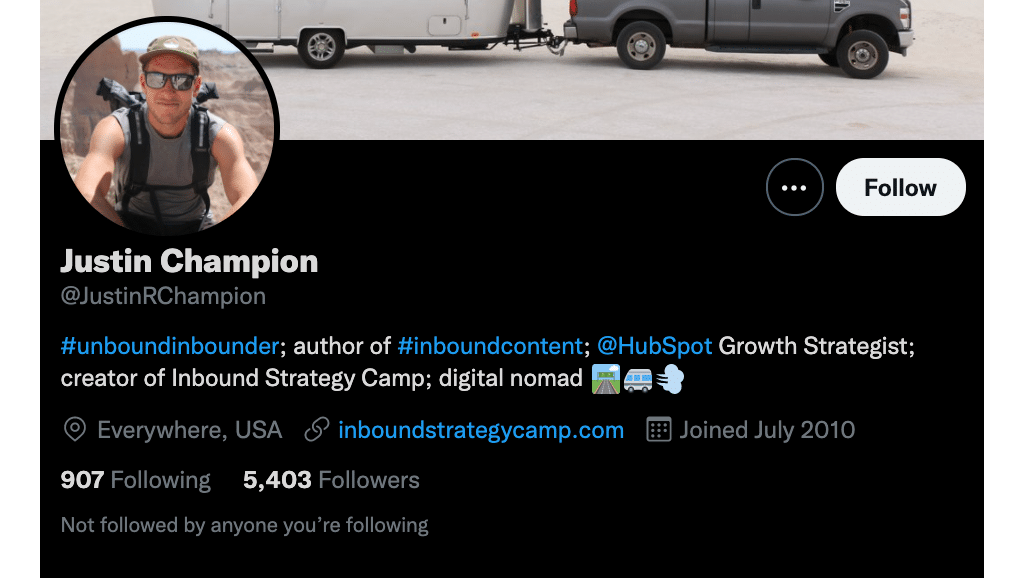Click the motorway emoji in bio
This screenshot has height=578, width=1024.
pyautogui.click(x=605, y=379)
